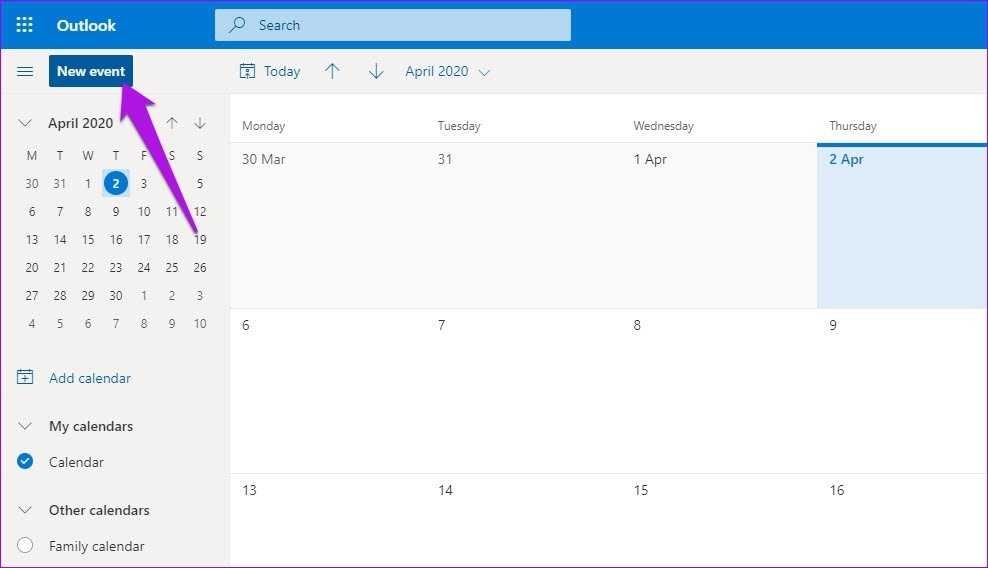Uncheck the Calendar checkbox
Viewport: 988px width, 568px height.
coord(26,462)
